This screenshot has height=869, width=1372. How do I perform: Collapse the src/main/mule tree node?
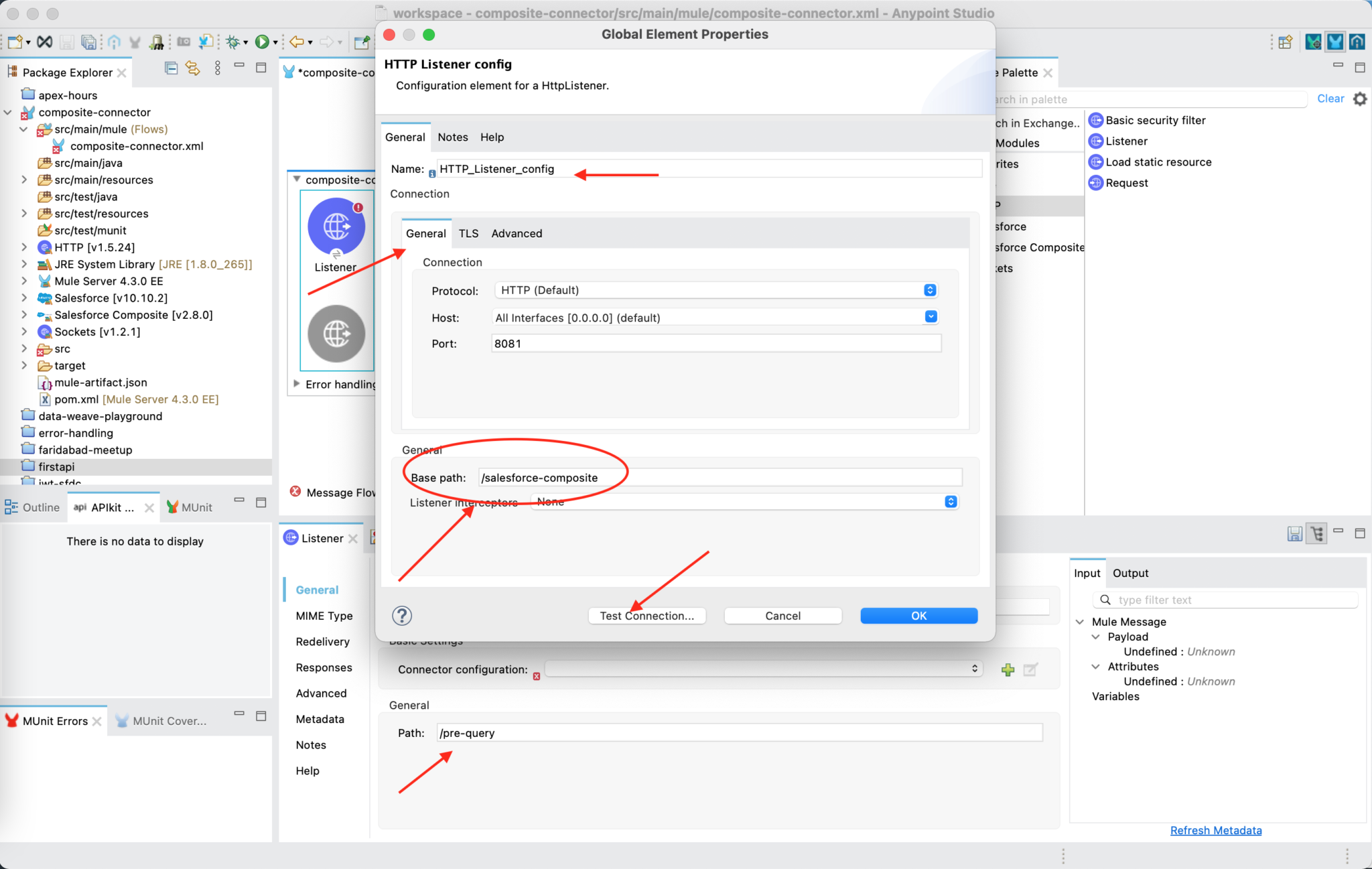[24, 129]
